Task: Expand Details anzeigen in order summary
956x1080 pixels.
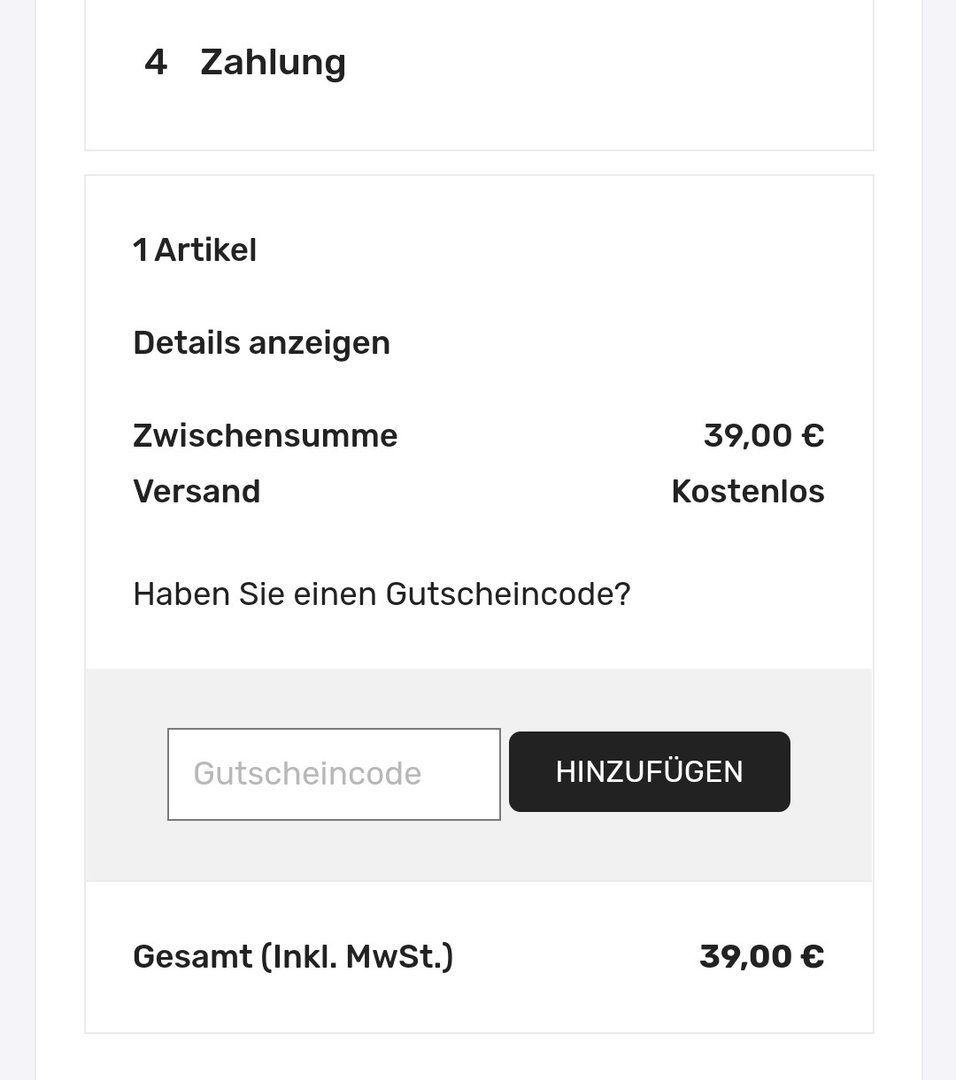Action: (x=262, y=343)
